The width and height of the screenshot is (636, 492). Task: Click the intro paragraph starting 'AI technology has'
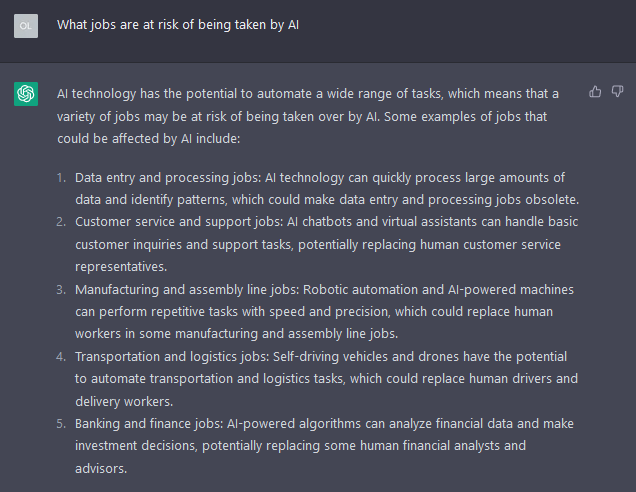(308, 116)
